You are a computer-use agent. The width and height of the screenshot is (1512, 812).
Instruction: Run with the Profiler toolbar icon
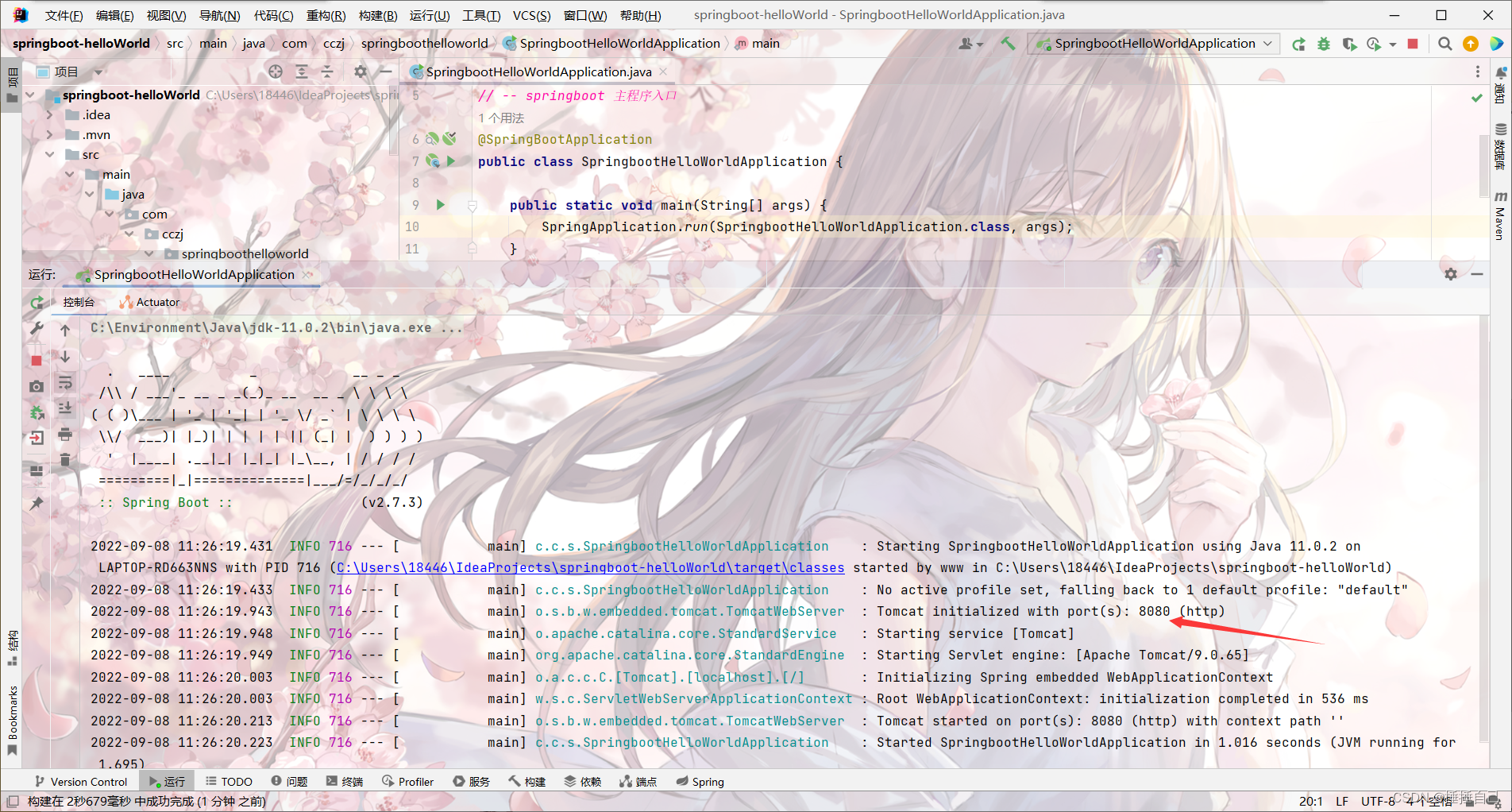point(1374,44)
